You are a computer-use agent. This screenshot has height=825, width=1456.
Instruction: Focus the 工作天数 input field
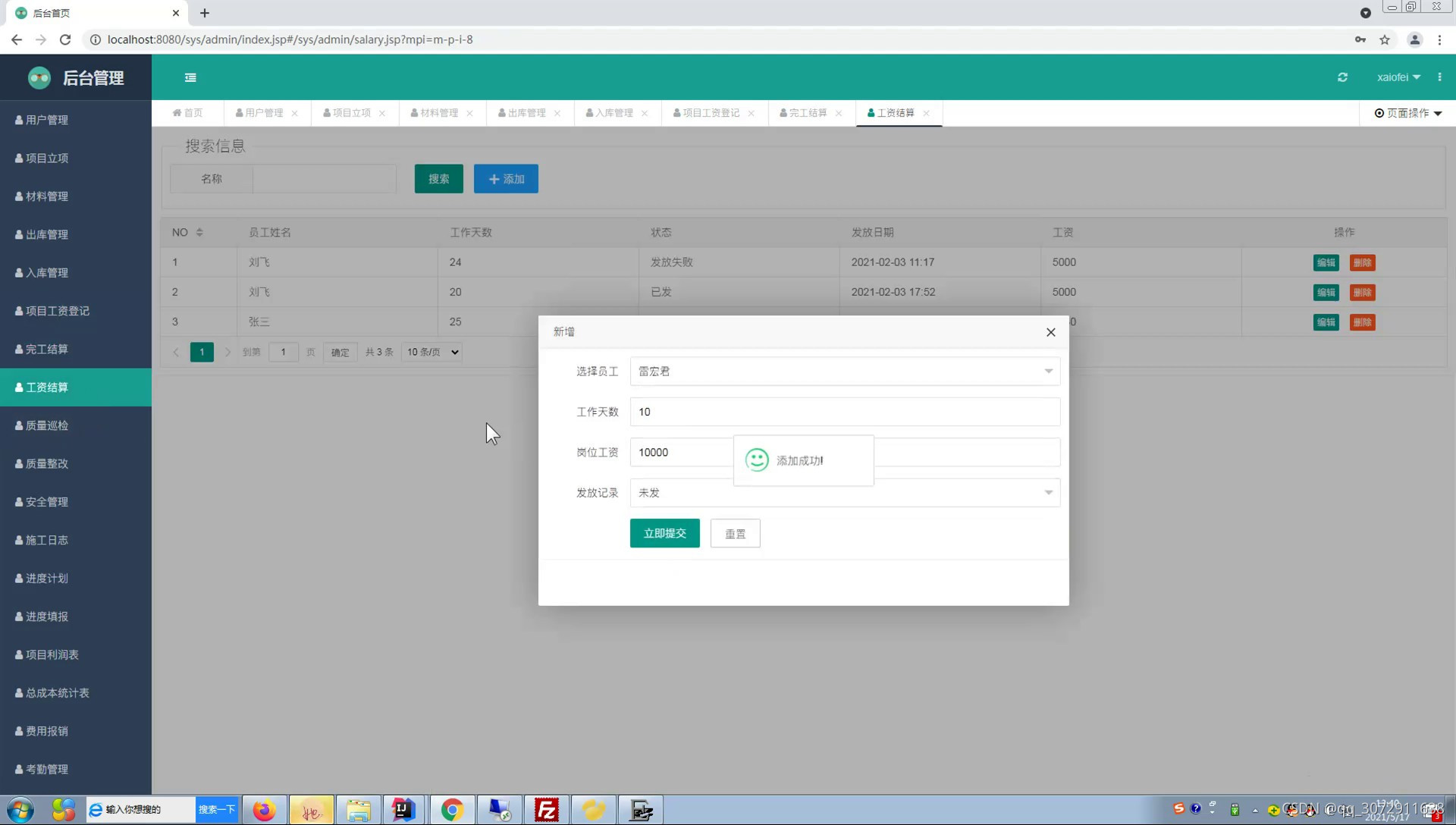tap(845, 412)
